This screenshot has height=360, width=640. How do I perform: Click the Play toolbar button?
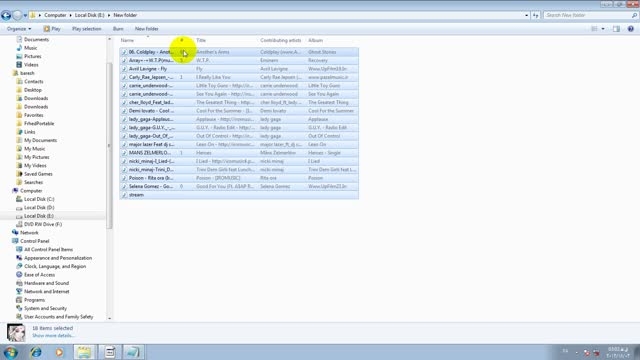(52, 29)
